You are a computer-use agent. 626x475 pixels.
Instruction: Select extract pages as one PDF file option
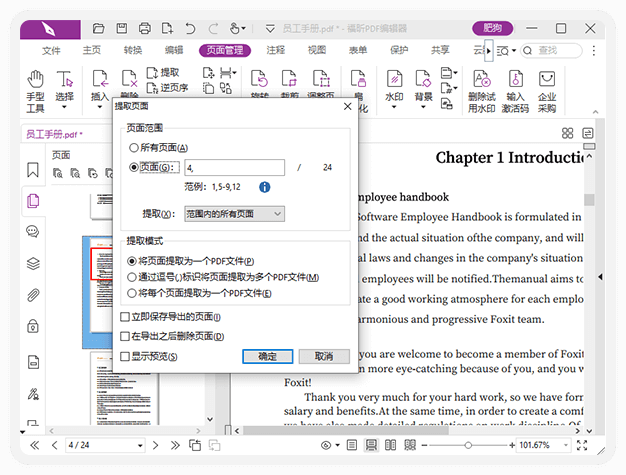click(x=131, y=261)
